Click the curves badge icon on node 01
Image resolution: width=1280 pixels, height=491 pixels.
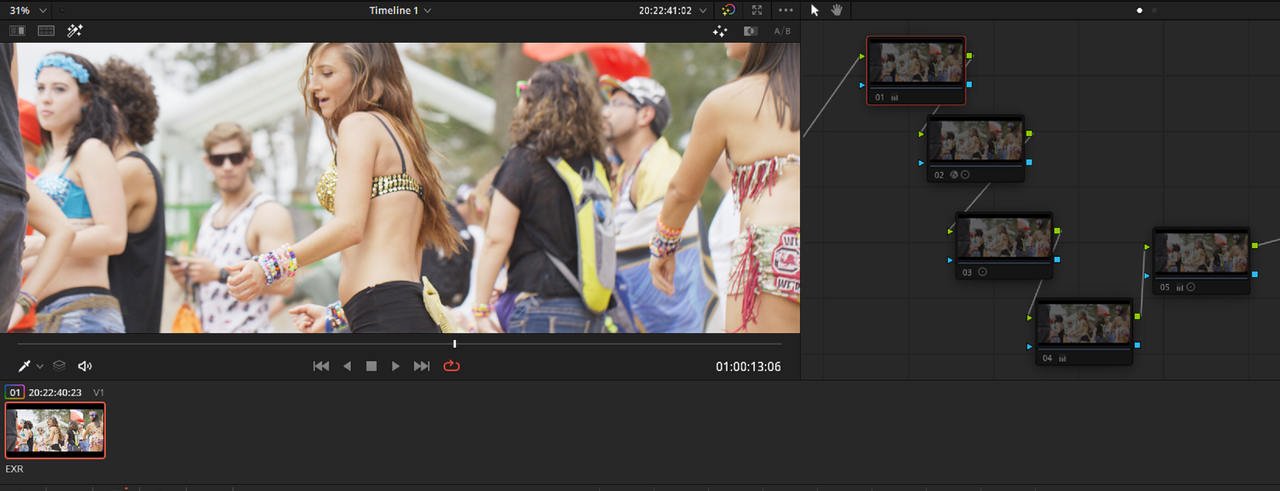[894, 98]
